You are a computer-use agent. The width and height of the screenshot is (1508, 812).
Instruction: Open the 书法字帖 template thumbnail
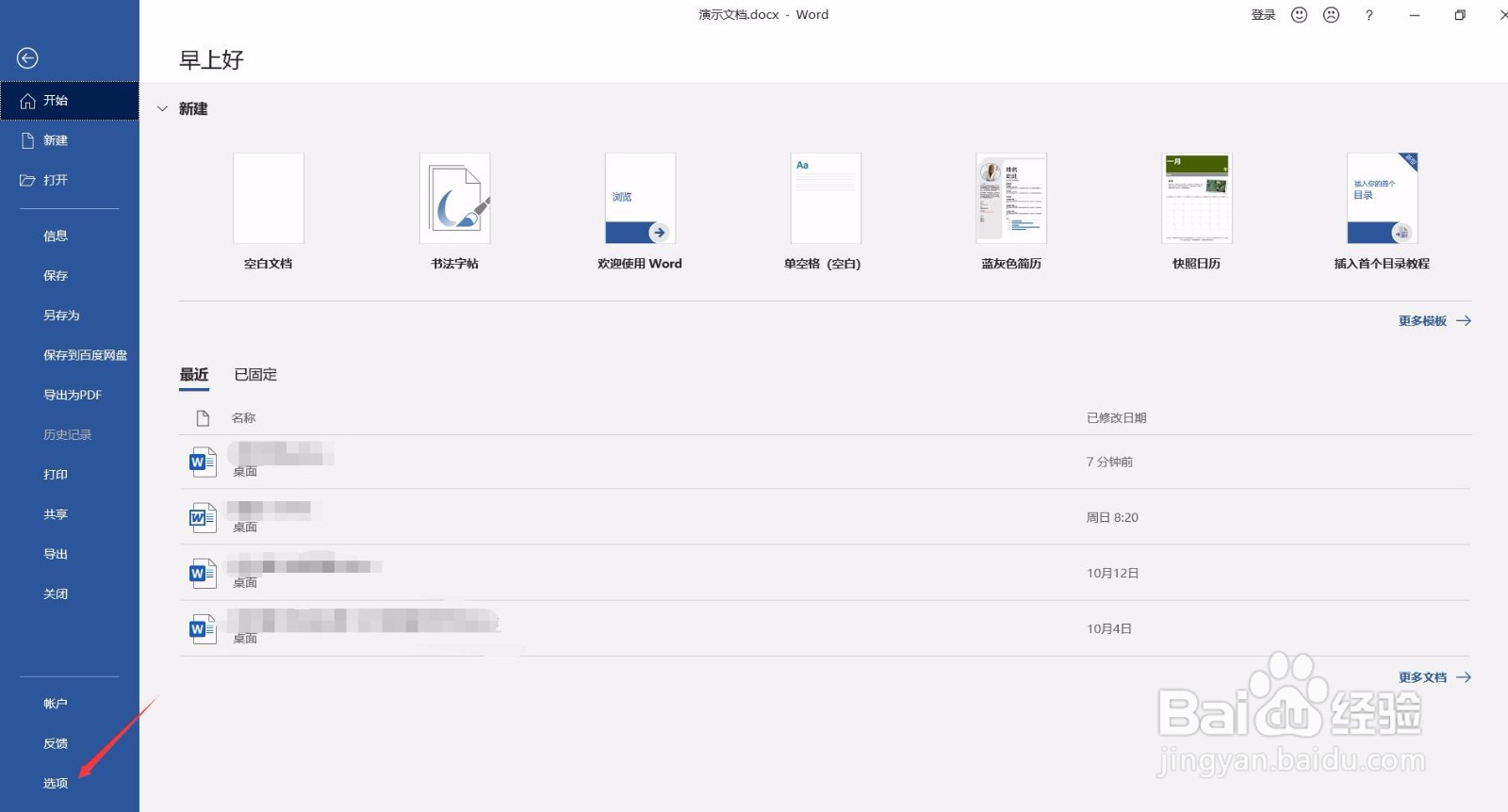coord(454,199)
